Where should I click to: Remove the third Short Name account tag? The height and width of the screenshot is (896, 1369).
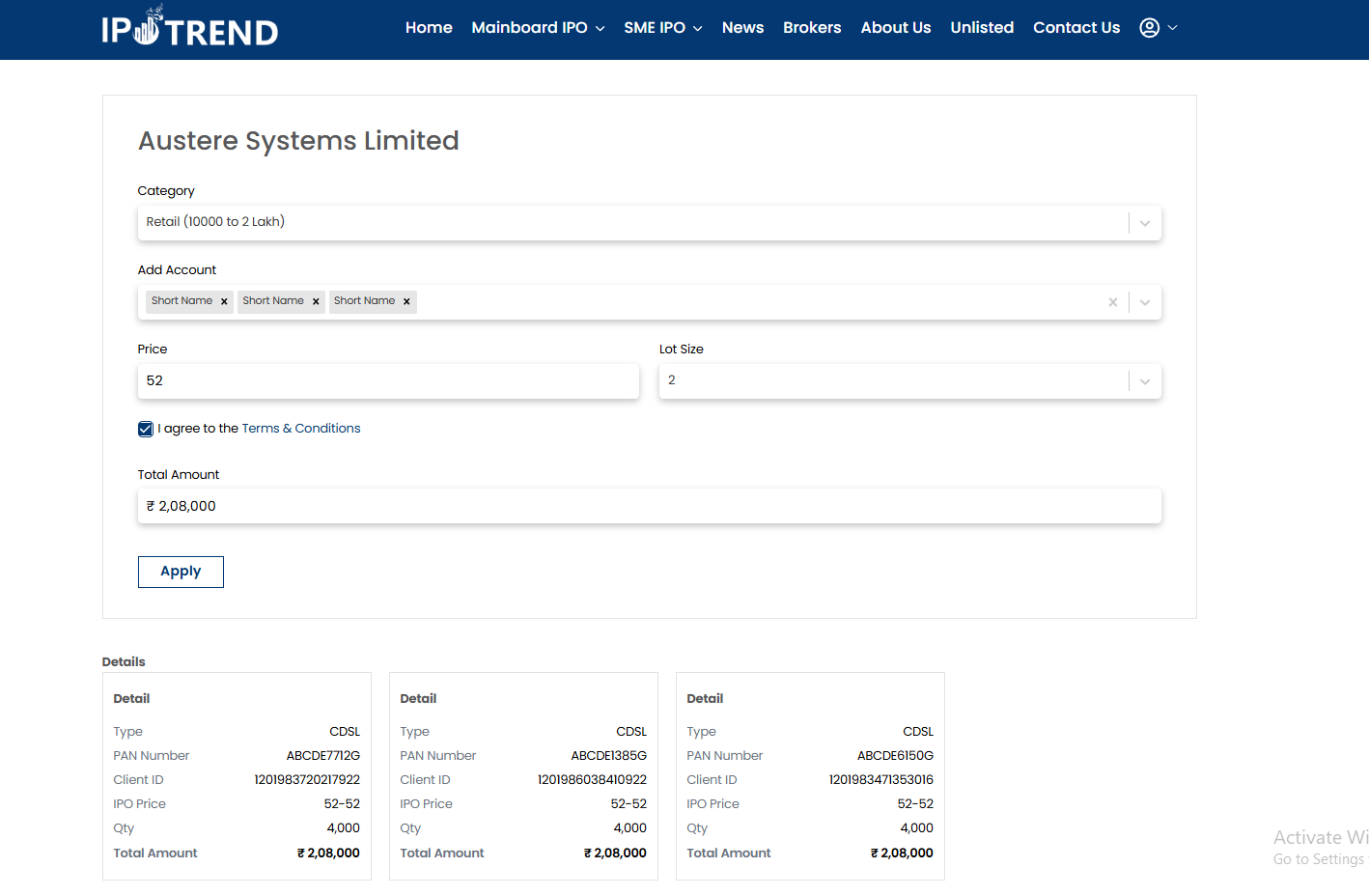[x=406, y=301]
